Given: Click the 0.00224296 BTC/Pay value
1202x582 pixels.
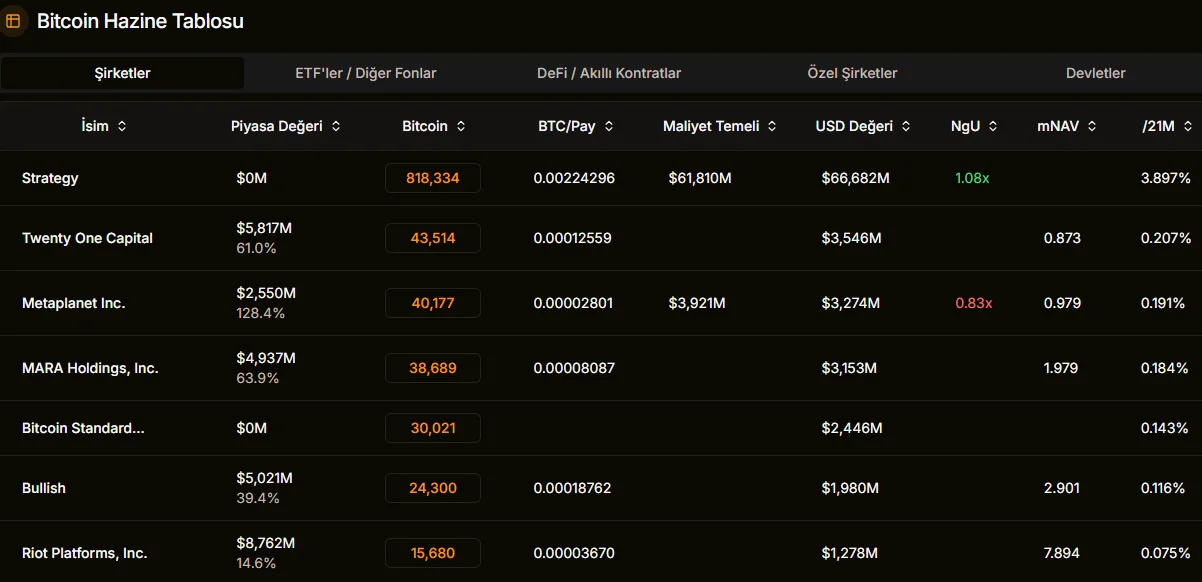Looking at the screenshot, I should [x=574, y=178].
